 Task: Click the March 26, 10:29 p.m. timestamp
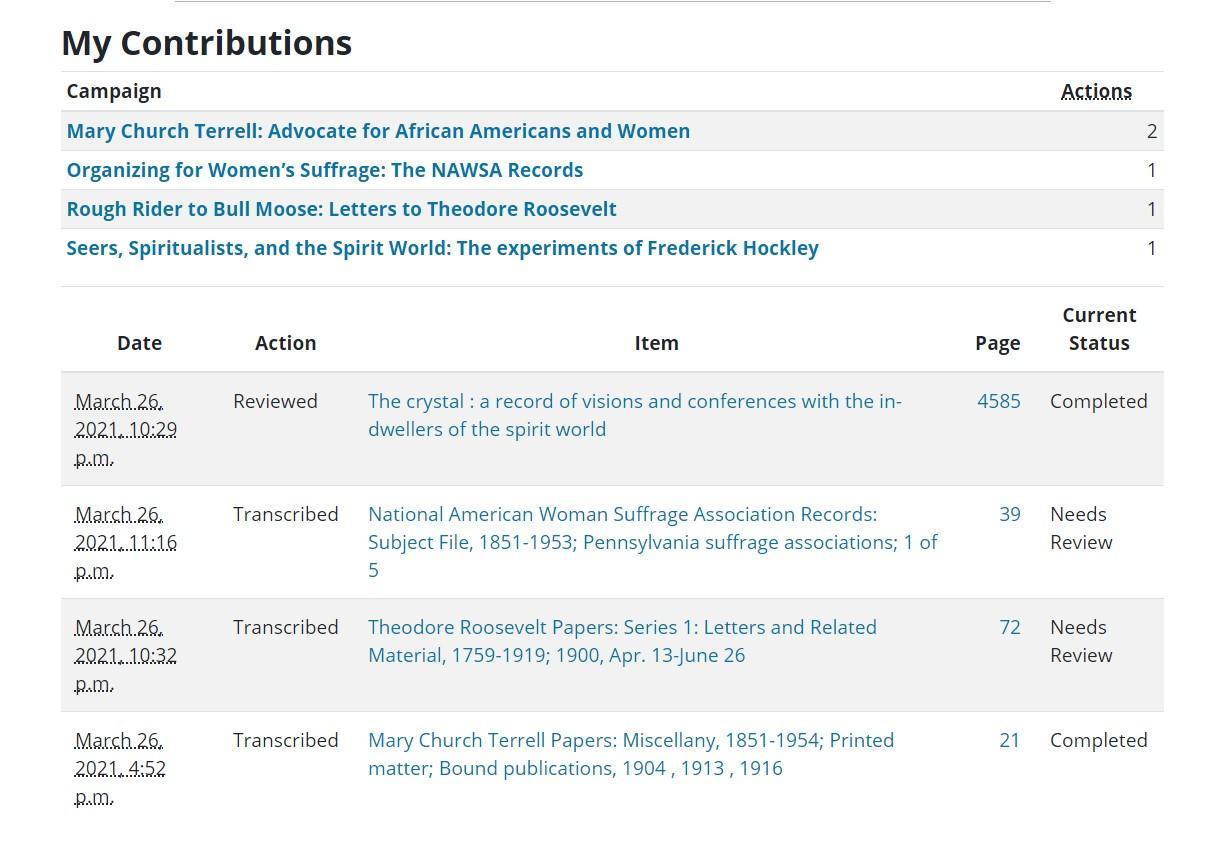125,429
